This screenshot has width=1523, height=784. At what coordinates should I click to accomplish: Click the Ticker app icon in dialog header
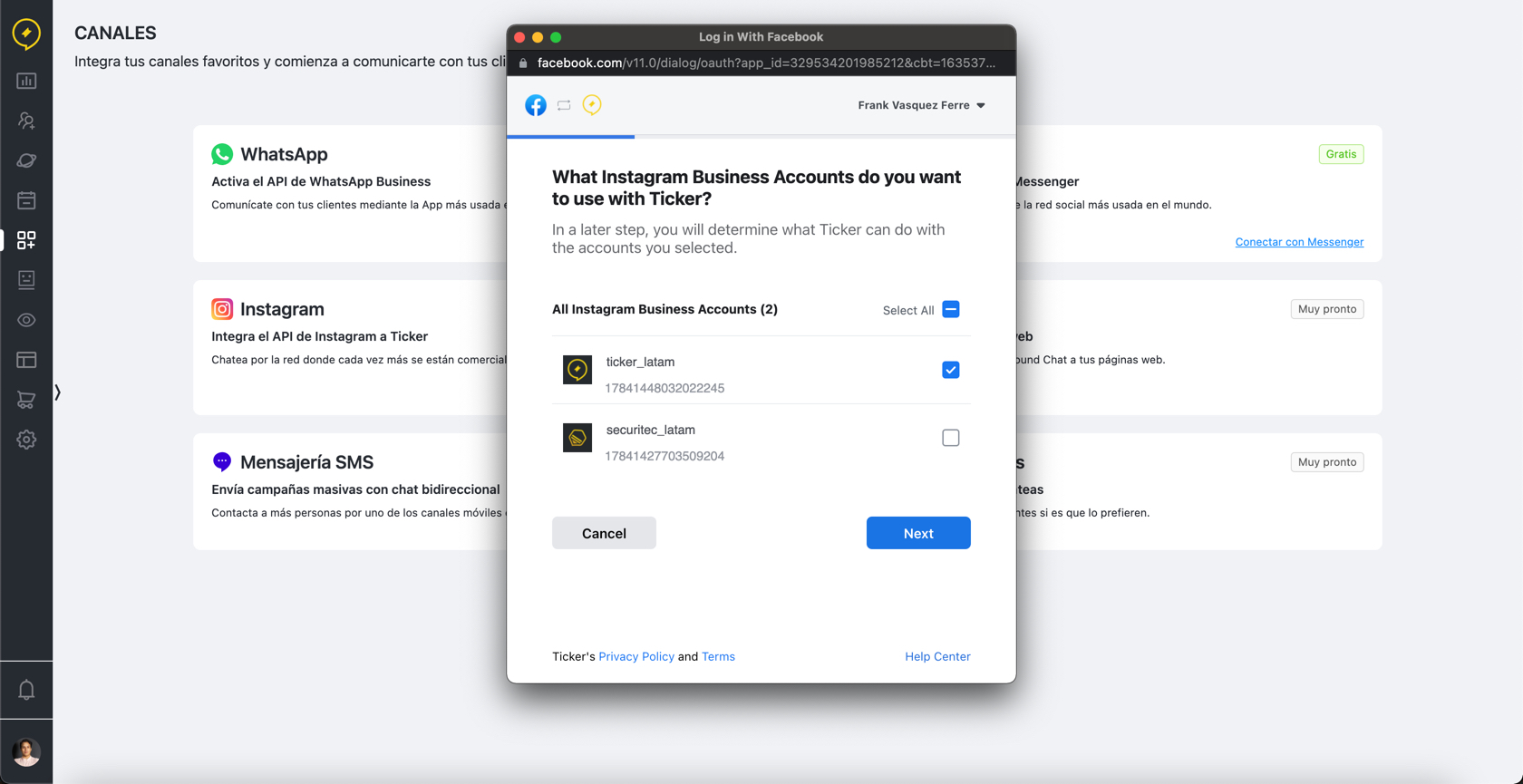tap(592, 105)
